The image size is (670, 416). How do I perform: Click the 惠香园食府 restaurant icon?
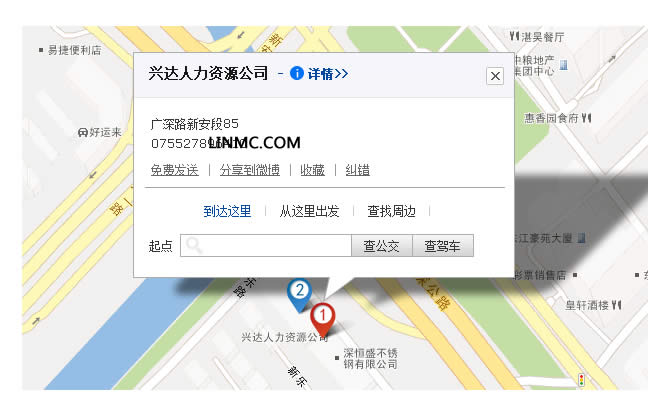587,118
